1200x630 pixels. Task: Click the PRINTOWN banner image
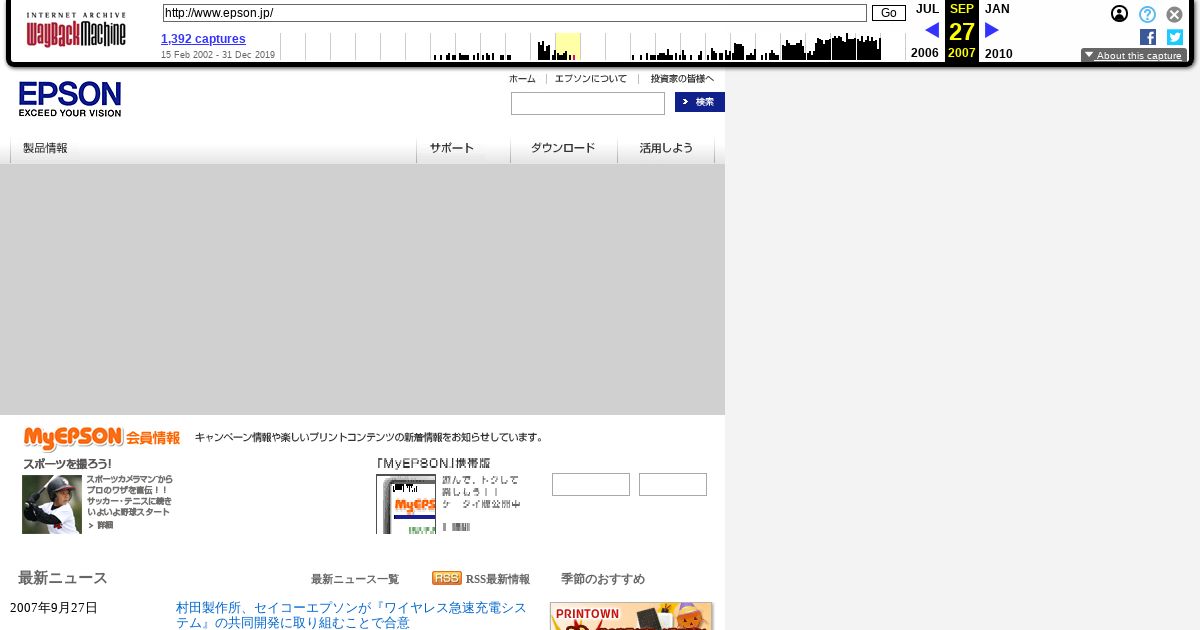coord(631,616)
